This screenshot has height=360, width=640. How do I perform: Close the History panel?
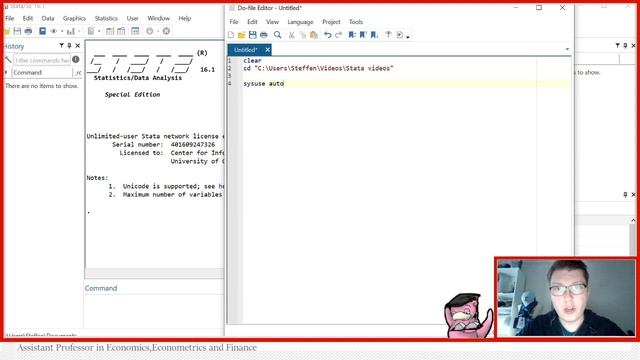(78, 46)
